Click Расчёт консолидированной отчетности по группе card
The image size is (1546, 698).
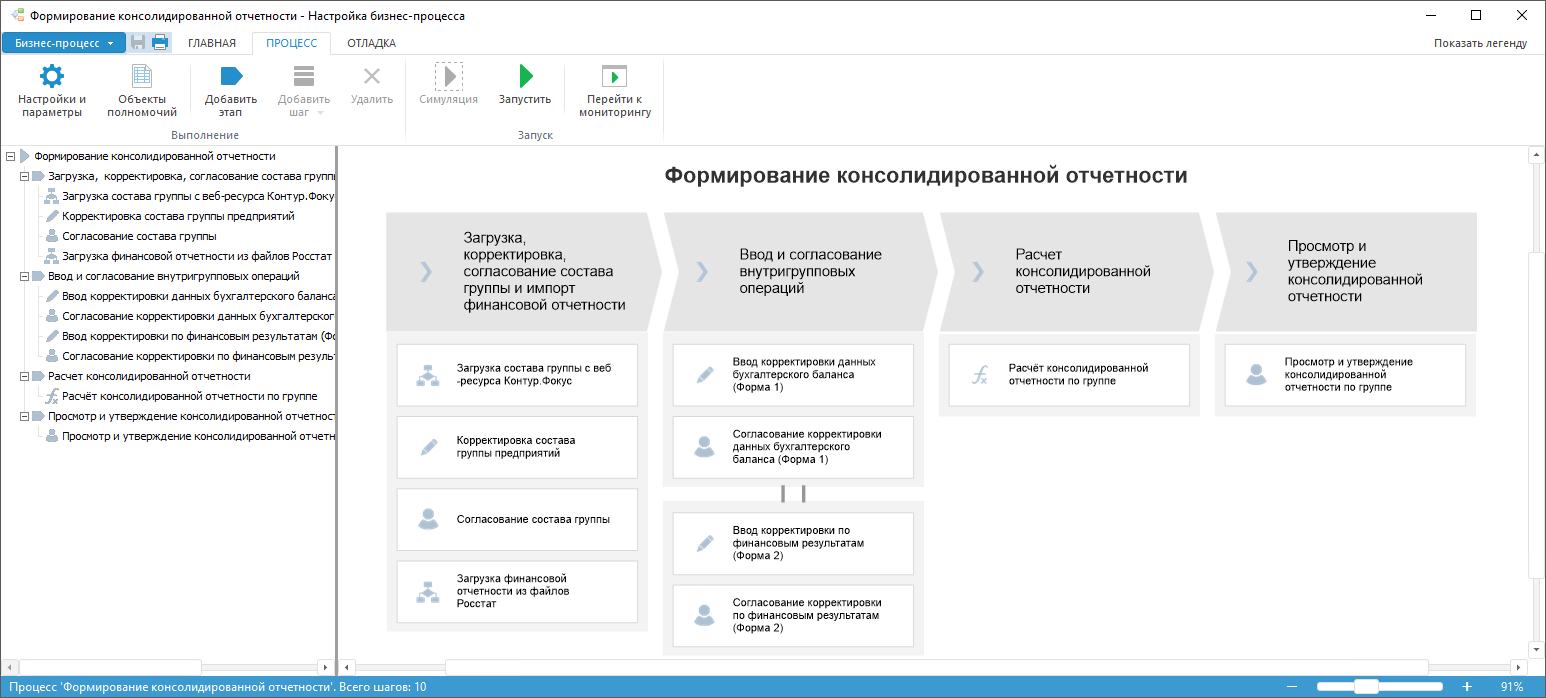point(1069,375)
